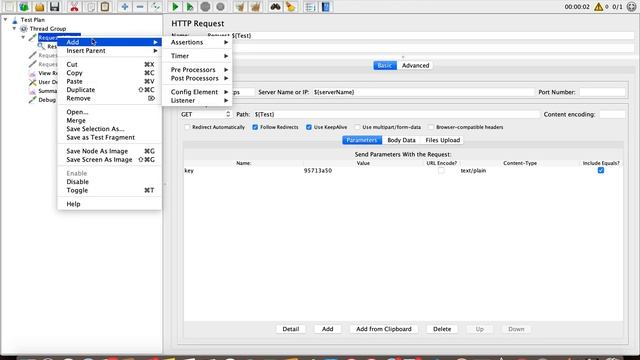Uncheck Use KeepAlive checkbox
The height and width of the screenshot is (360, 640).
pyautogui.click(x=309, y=127)
